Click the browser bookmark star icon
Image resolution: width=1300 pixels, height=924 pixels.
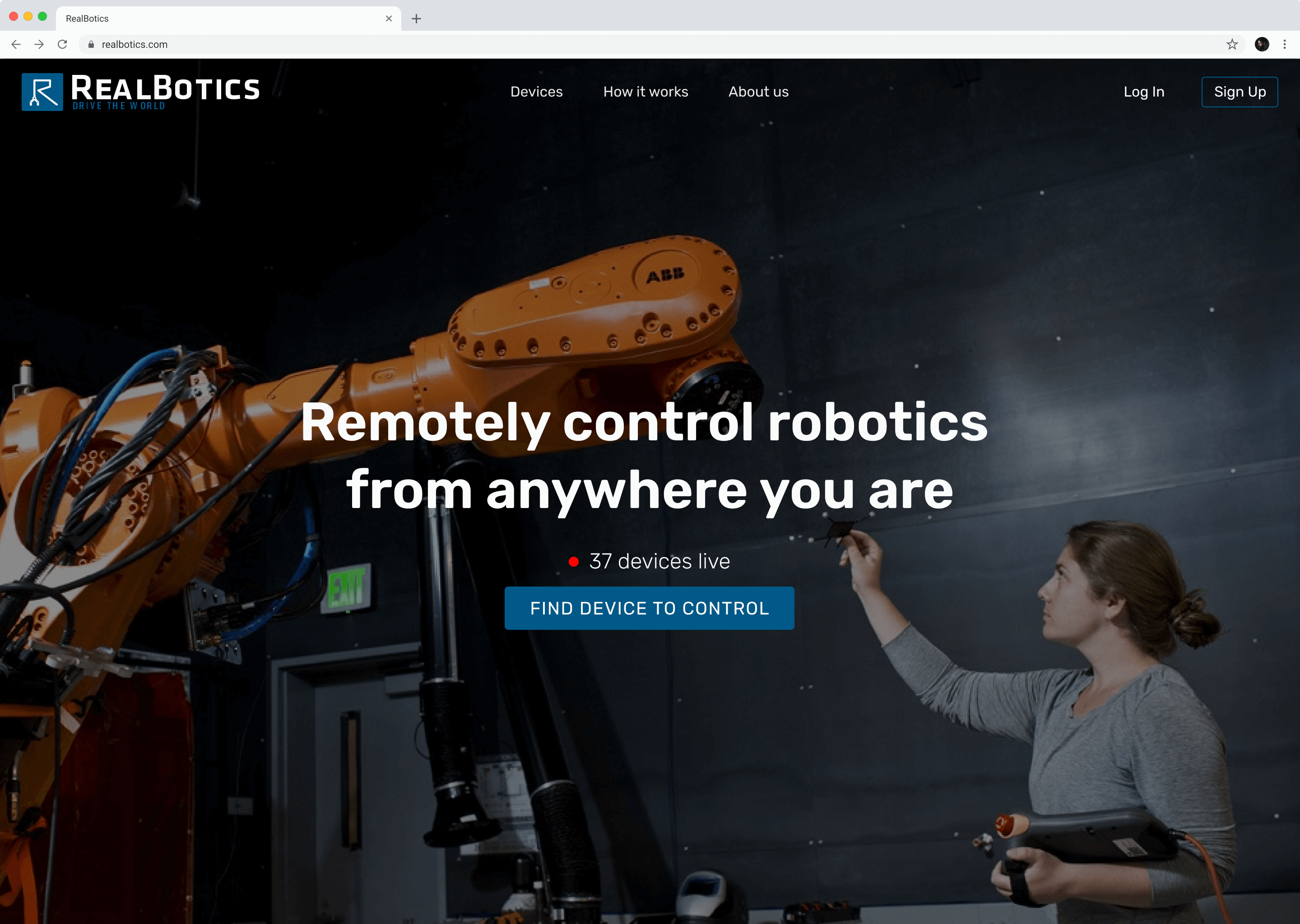click(1232, 44)
